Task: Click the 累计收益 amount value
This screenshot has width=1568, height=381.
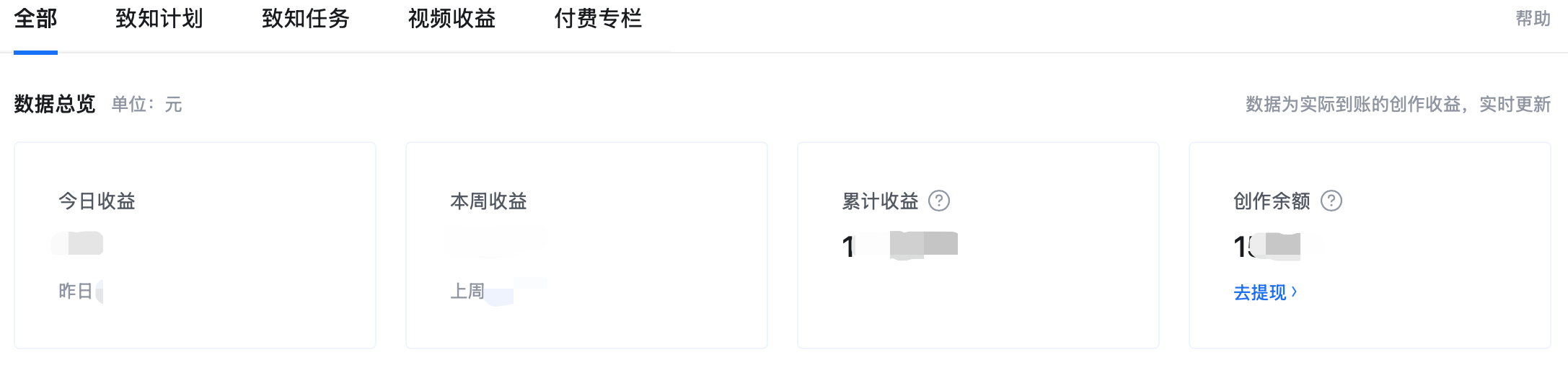Action: tap(899, 246)
